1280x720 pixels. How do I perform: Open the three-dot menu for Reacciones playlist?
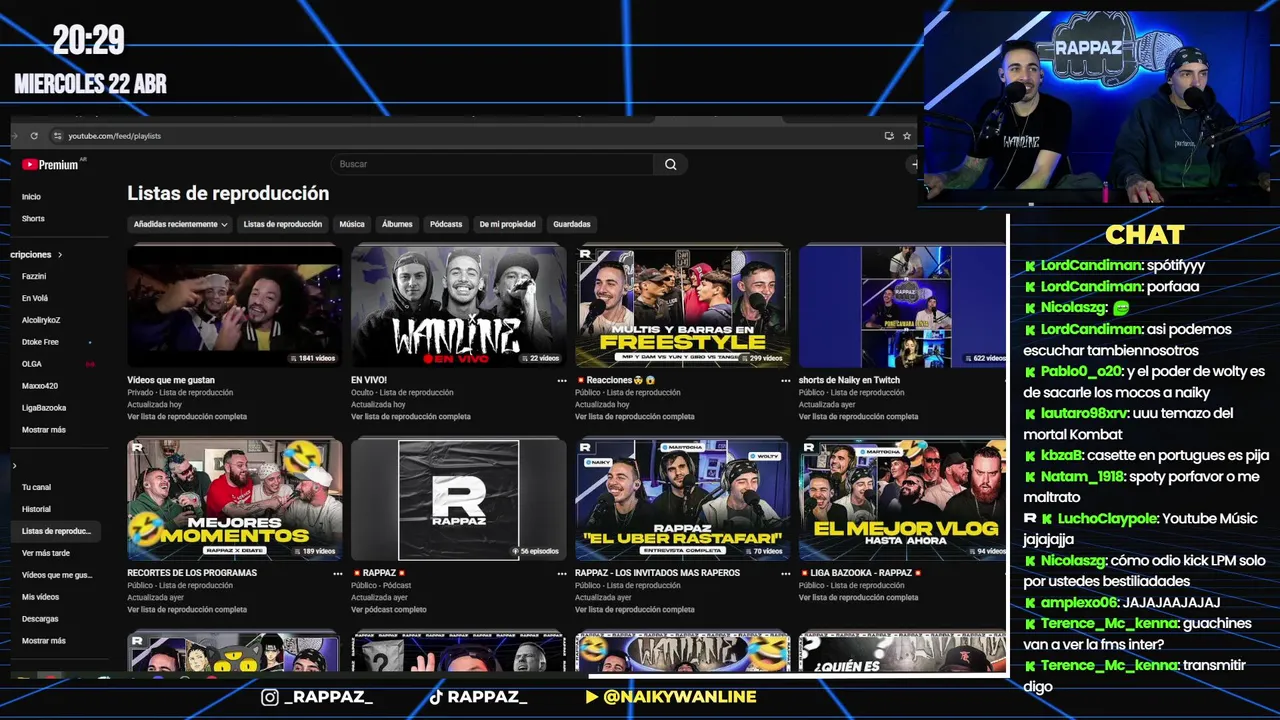(786, 381)
